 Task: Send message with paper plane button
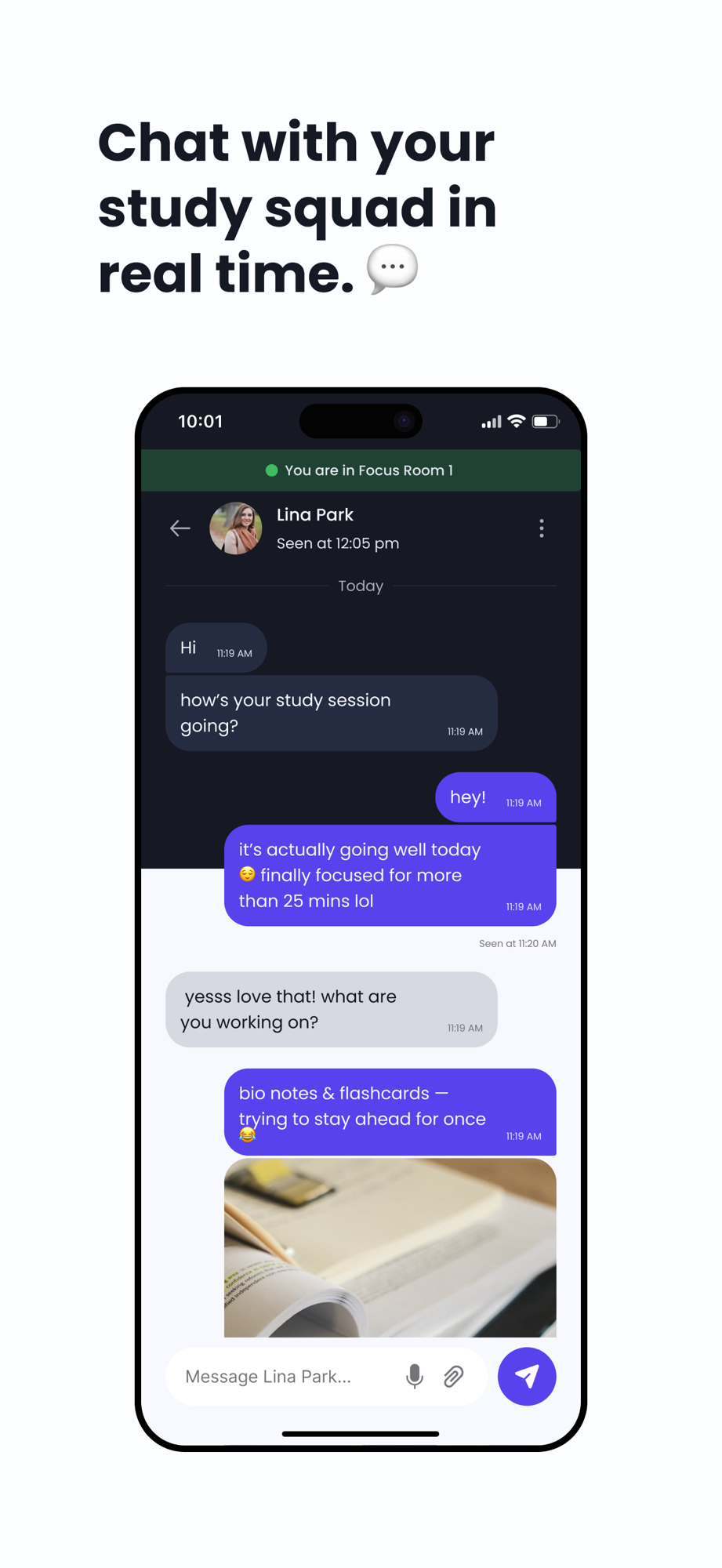click(527, 1376)
